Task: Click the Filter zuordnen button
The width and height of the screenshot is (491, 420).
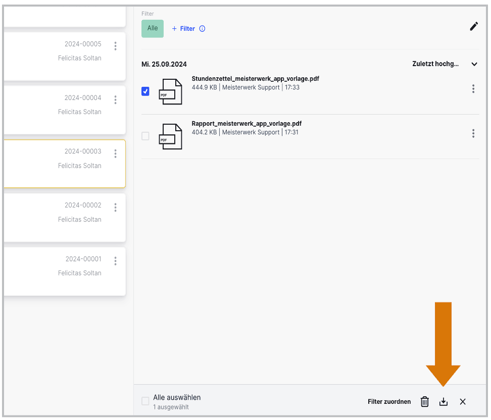Action: pos(389,402)
